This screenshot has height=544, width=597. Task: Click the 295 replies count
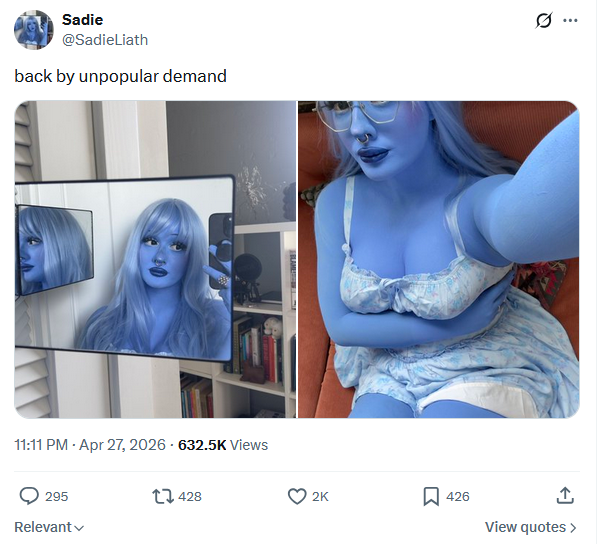(56, 496)
